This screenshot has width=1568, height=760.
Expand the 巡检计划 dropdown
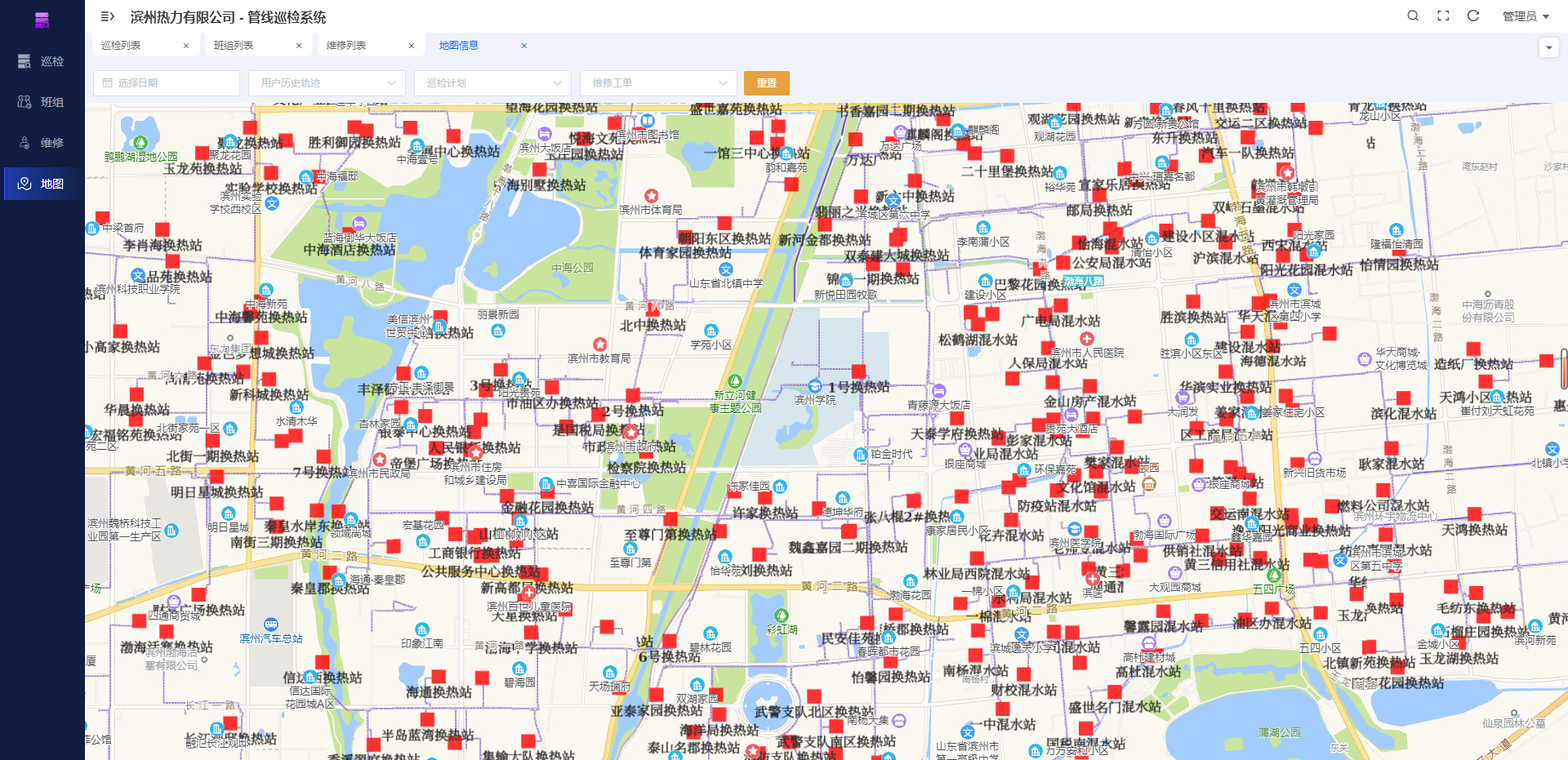point(492,83)
